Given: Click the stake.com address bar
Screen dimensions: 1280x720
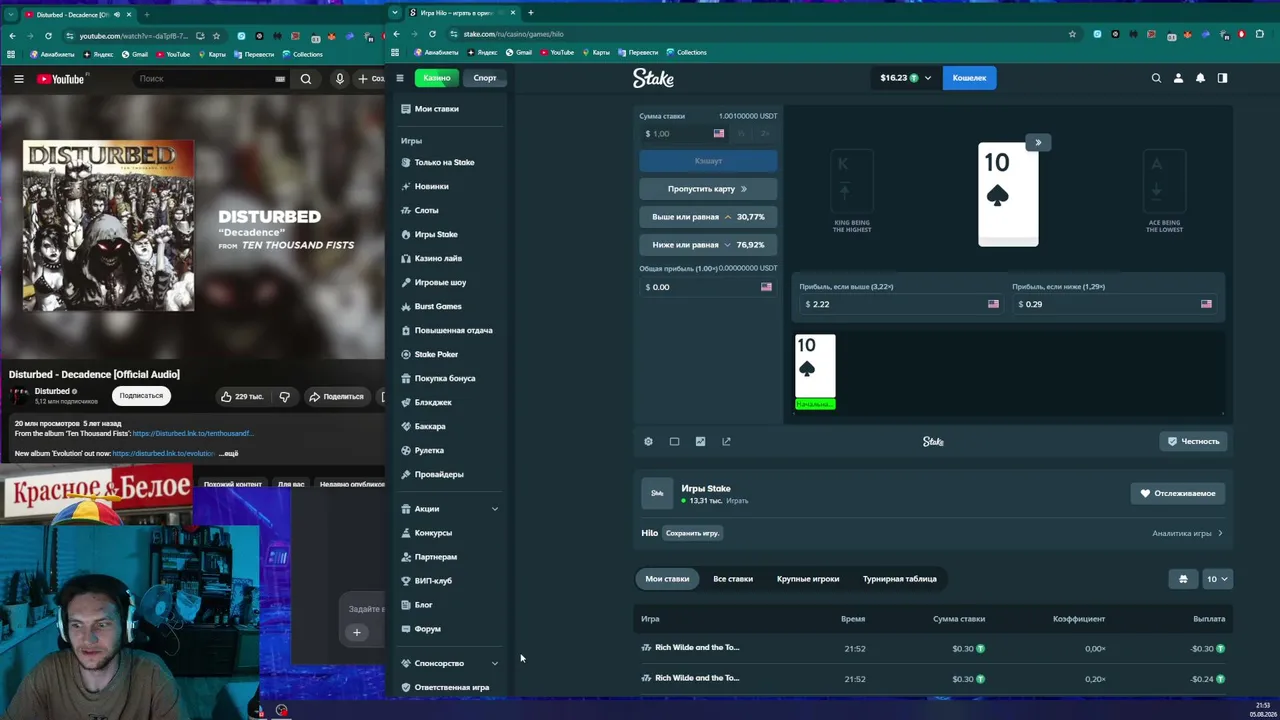Looking at the screenshot, I should pos(760,34).
